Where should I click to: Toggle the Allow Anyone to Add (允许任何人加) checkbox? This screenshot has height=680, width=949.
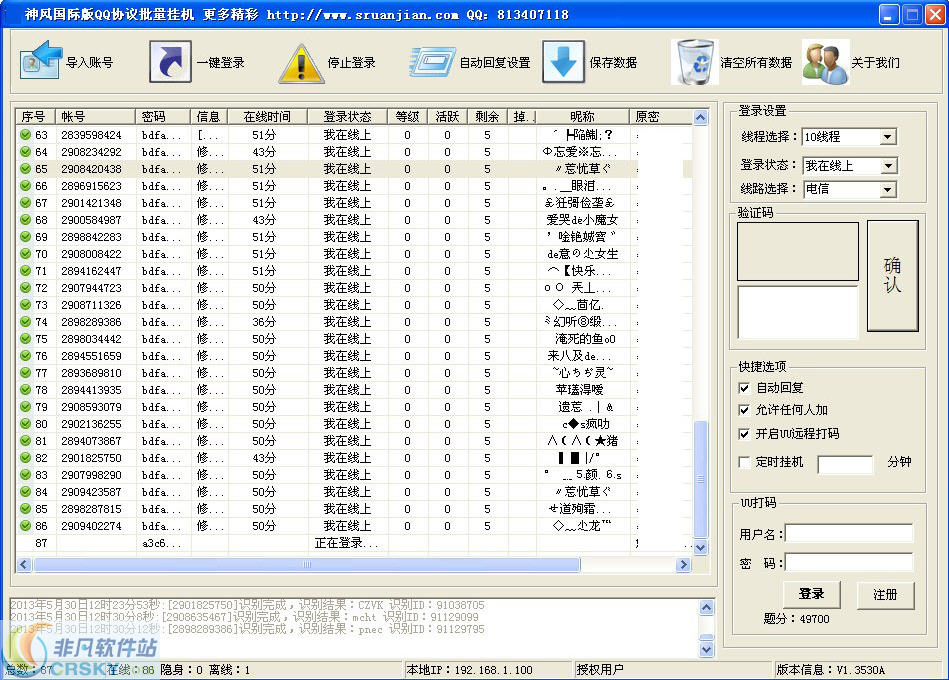click(744, 410)
